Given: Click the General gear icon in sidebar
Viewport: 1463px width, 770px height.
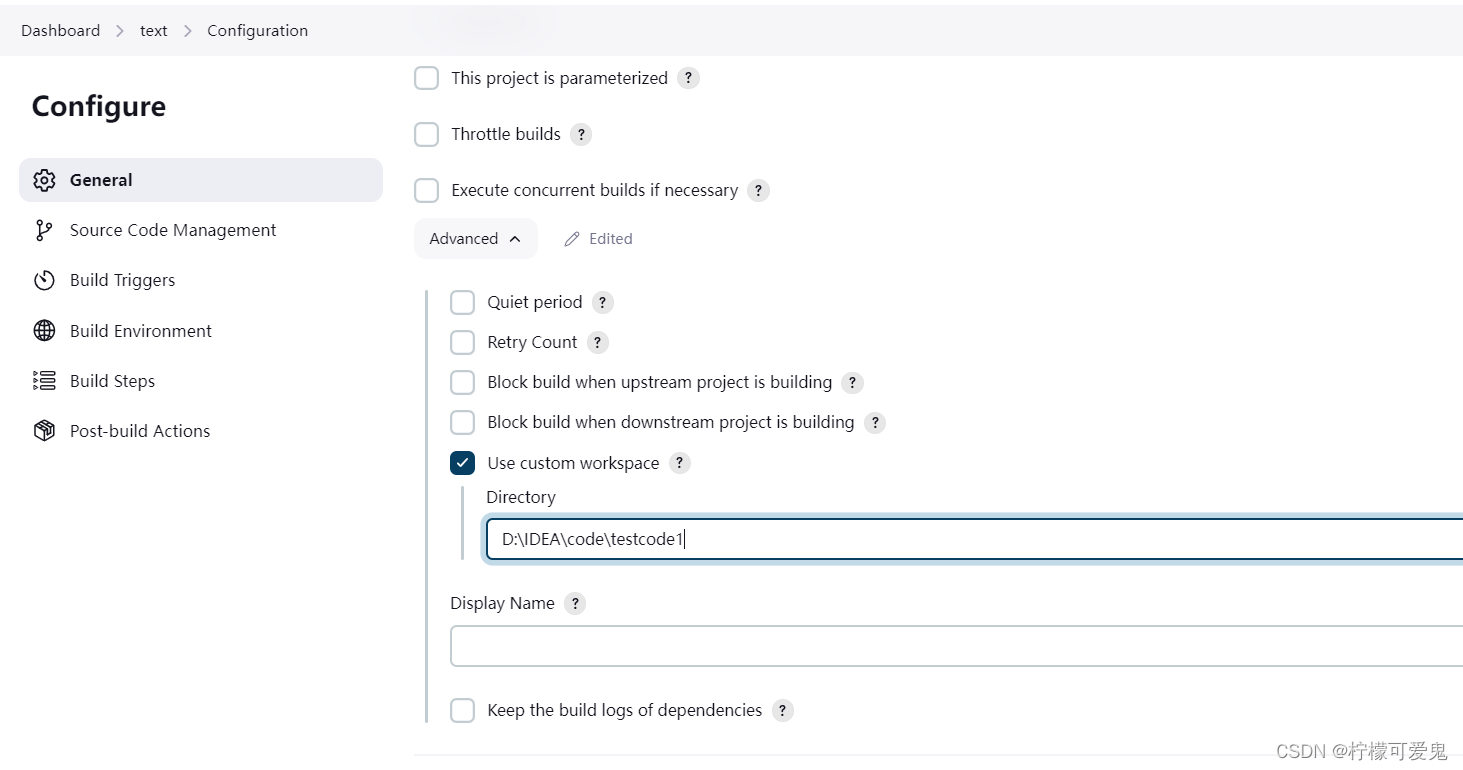Looking at the screenshot, I should click(44, 181).
